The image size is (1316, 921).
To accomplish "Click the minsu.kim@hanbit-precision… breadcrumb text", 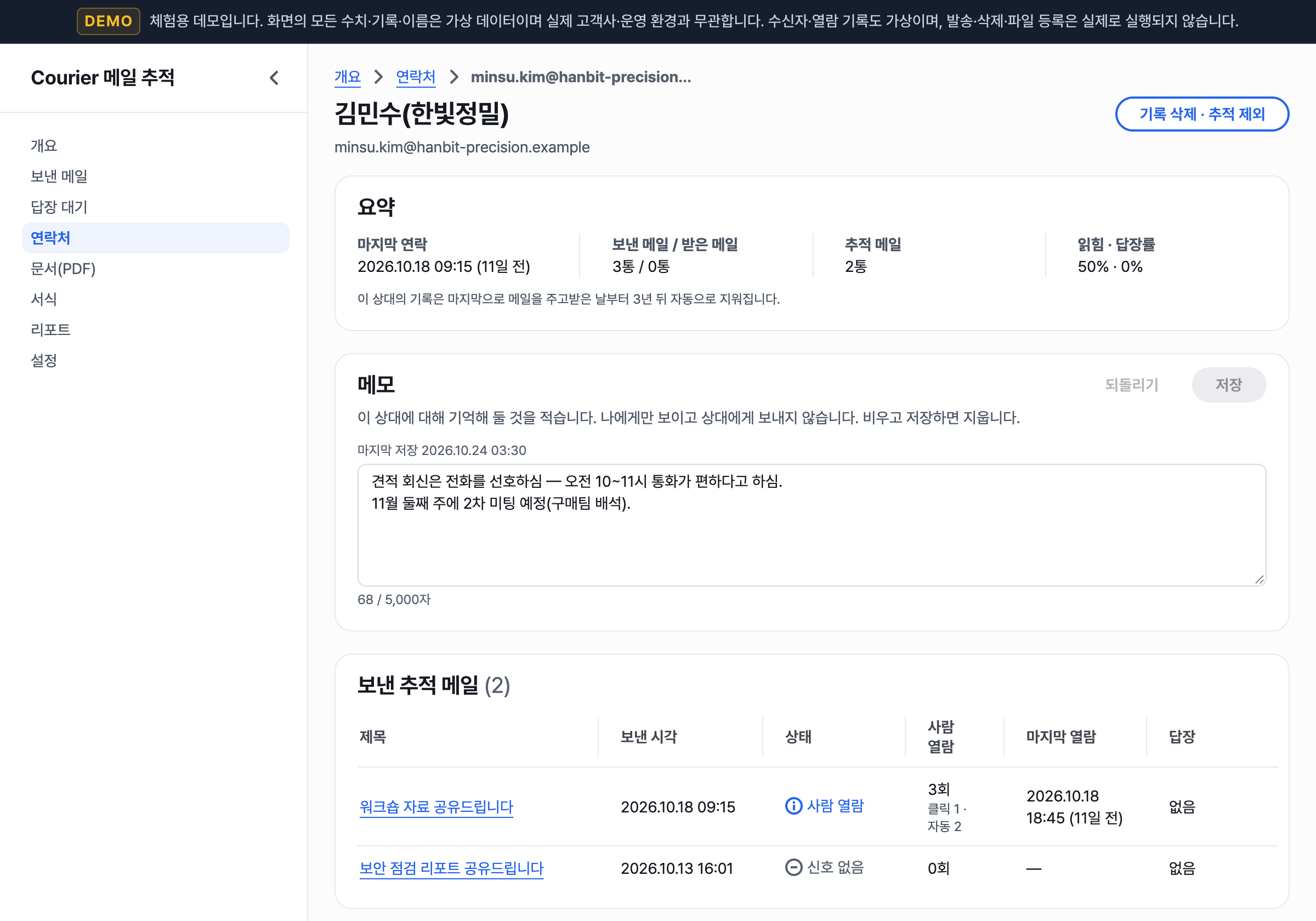I will 581,77.
